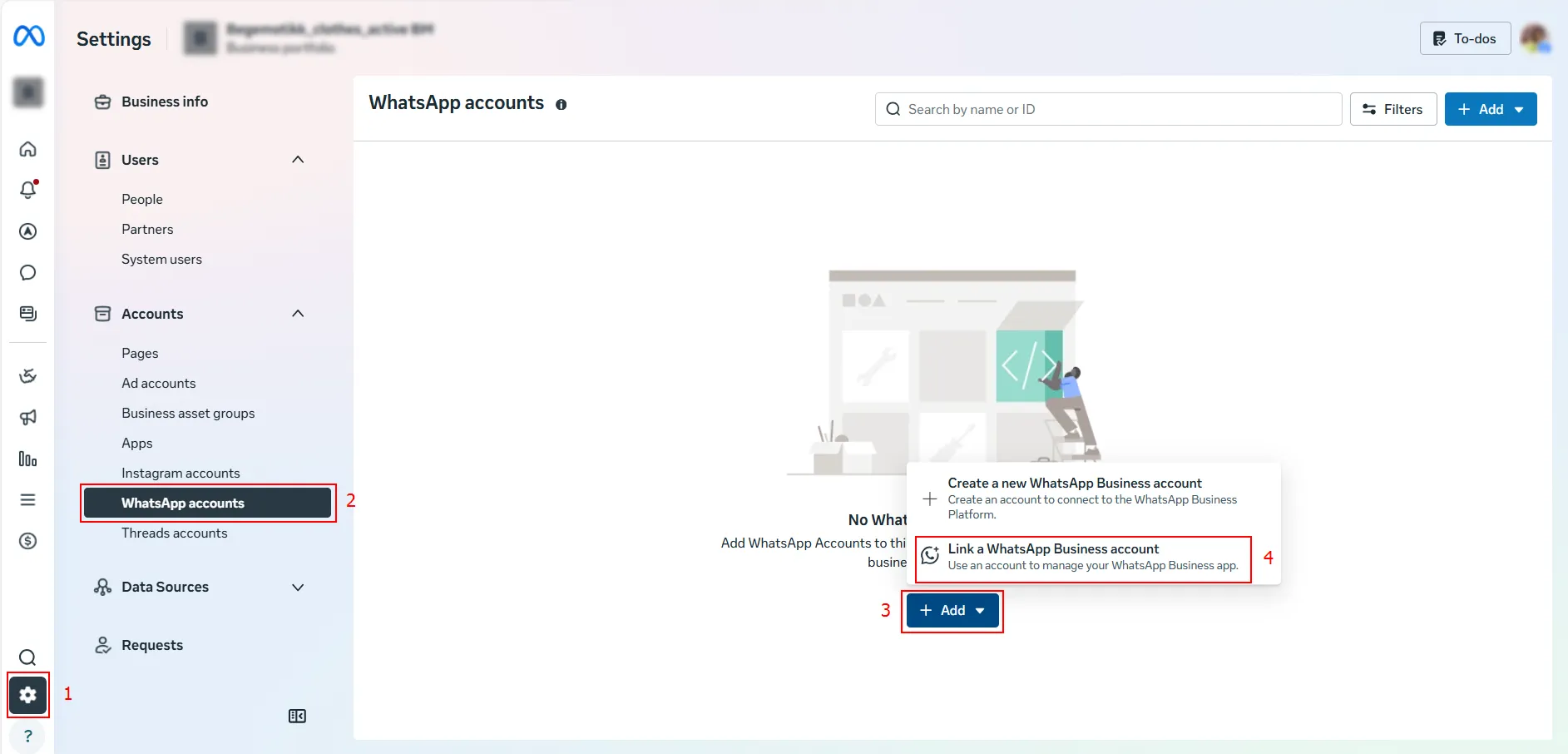
Task: Click the business portfolio name in header
Action: [330, 30]
